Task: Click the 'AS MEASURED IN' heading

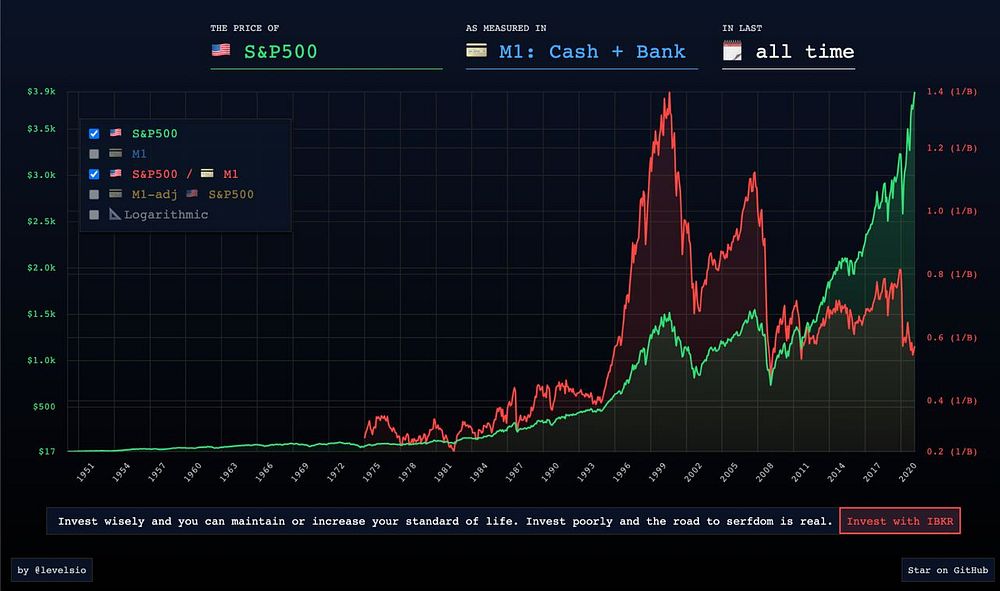Action: (x=506, y=28)
